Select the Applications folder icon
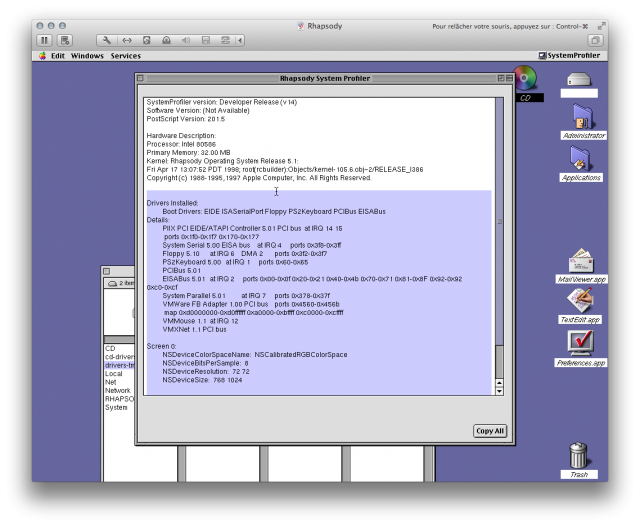This screenshot has height=526, width=640. [581, 159]
